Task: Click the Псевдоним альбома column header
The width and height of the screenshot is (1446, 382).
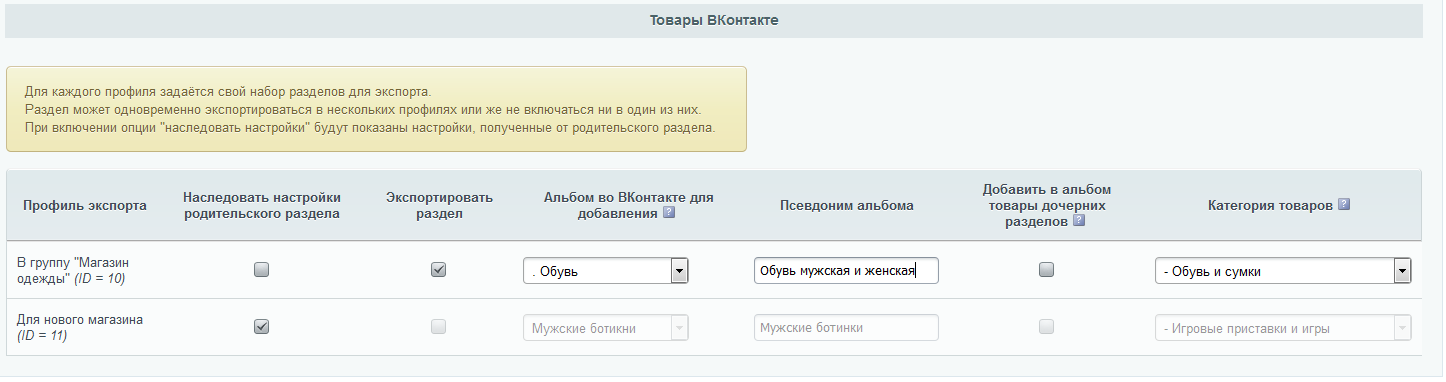Action: (847, 205)
